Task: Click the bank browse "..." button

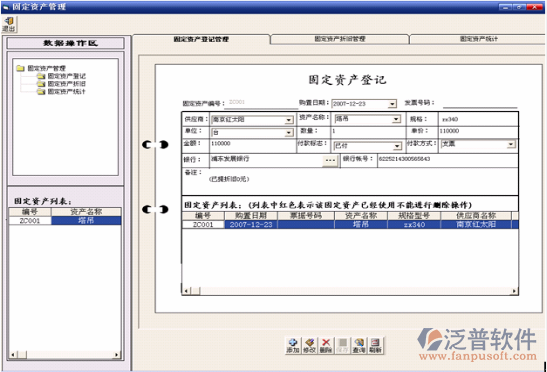Action: 330,161
